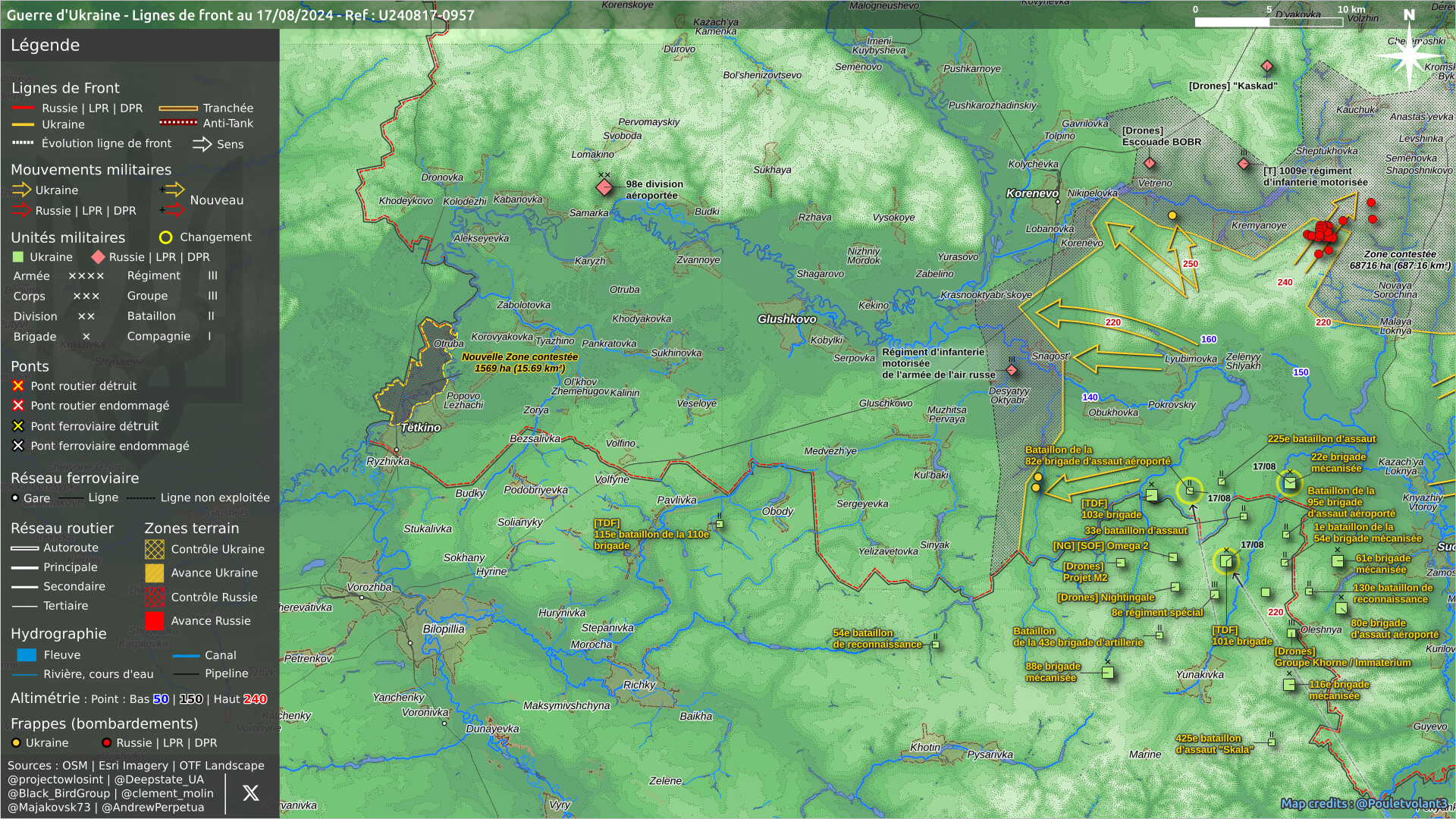Select the Escouade BOBR diamond marker
The height and width of the screenshot is (819, 1456).
(x=1149, y=163)
